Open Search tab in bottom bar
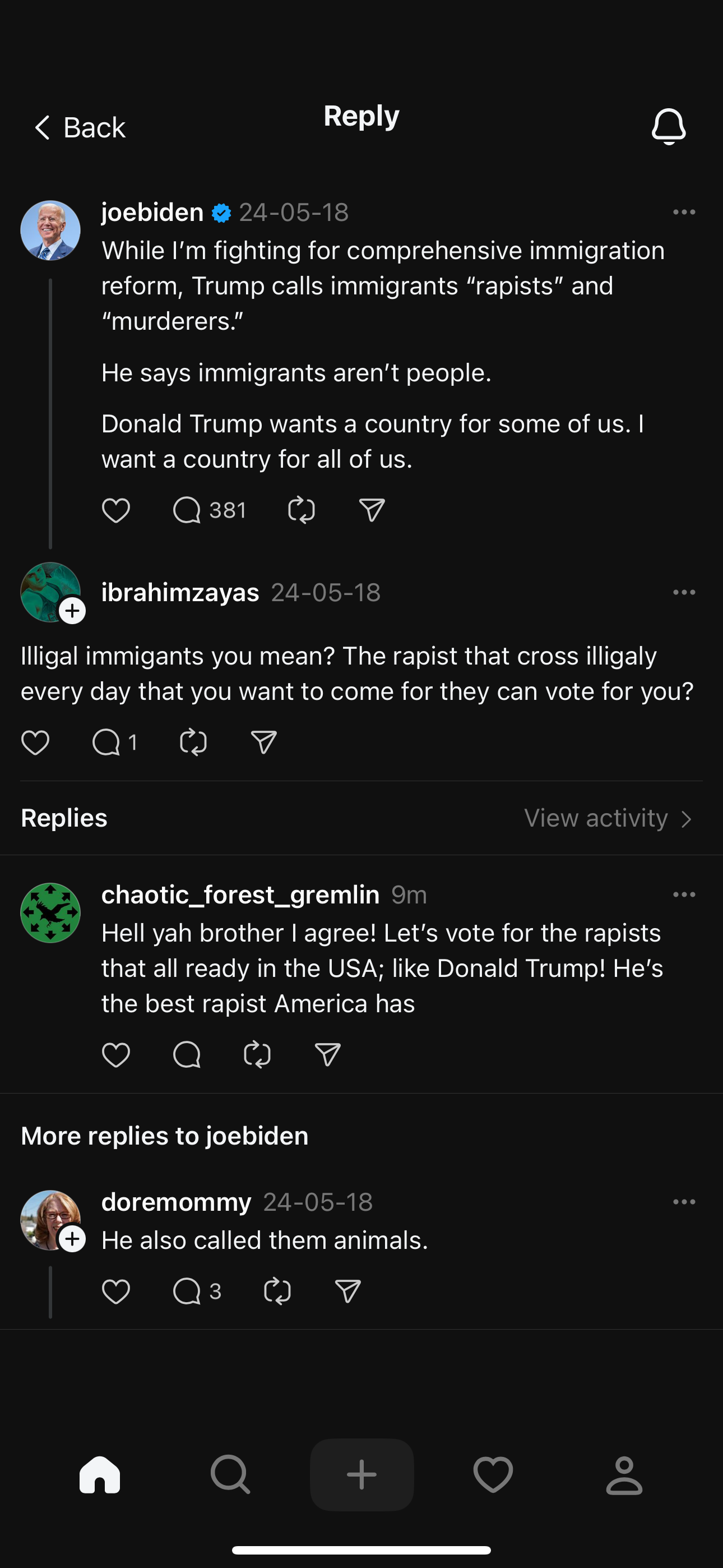 [x=231, y=1475]
